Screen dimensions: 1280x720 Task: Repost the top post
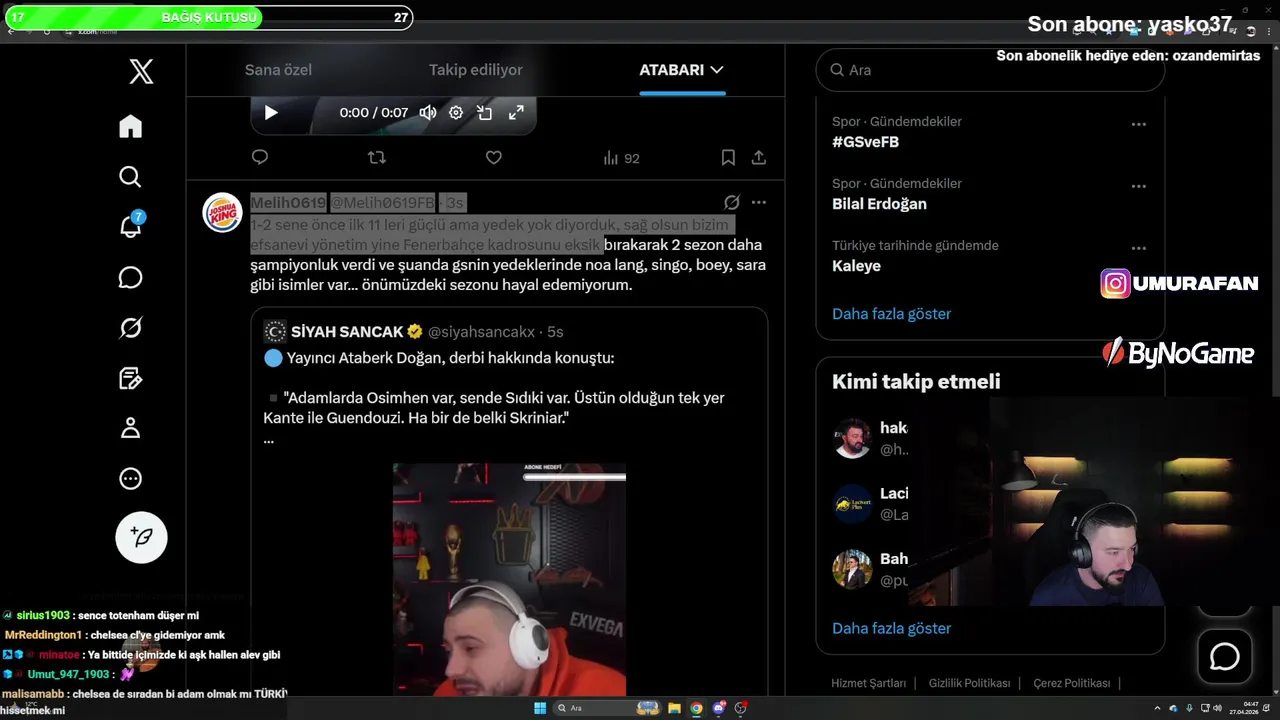(x=377, y=157)
